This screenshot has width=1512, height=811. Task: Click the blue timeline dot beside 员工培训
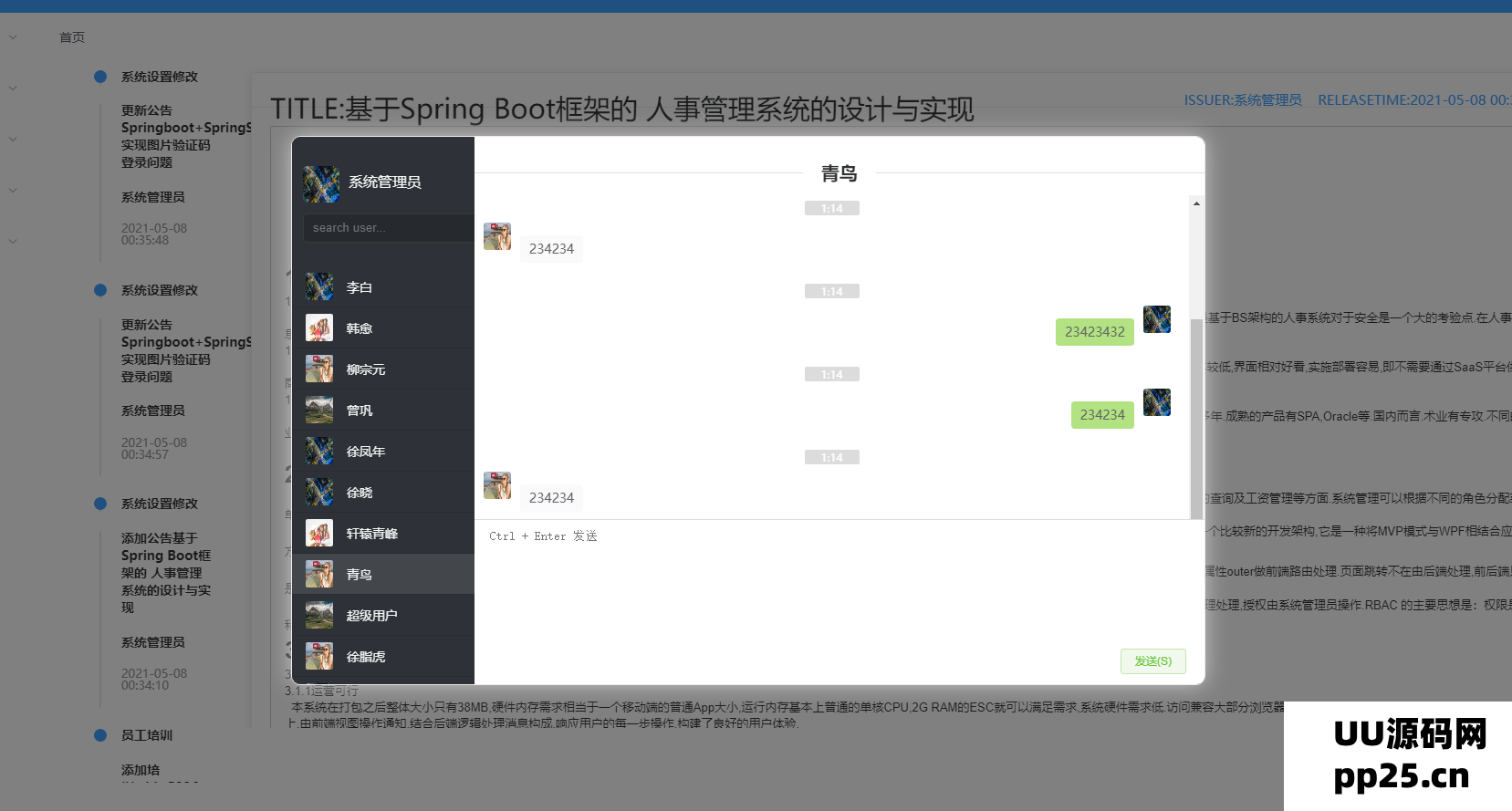click(x=100, y=735)
